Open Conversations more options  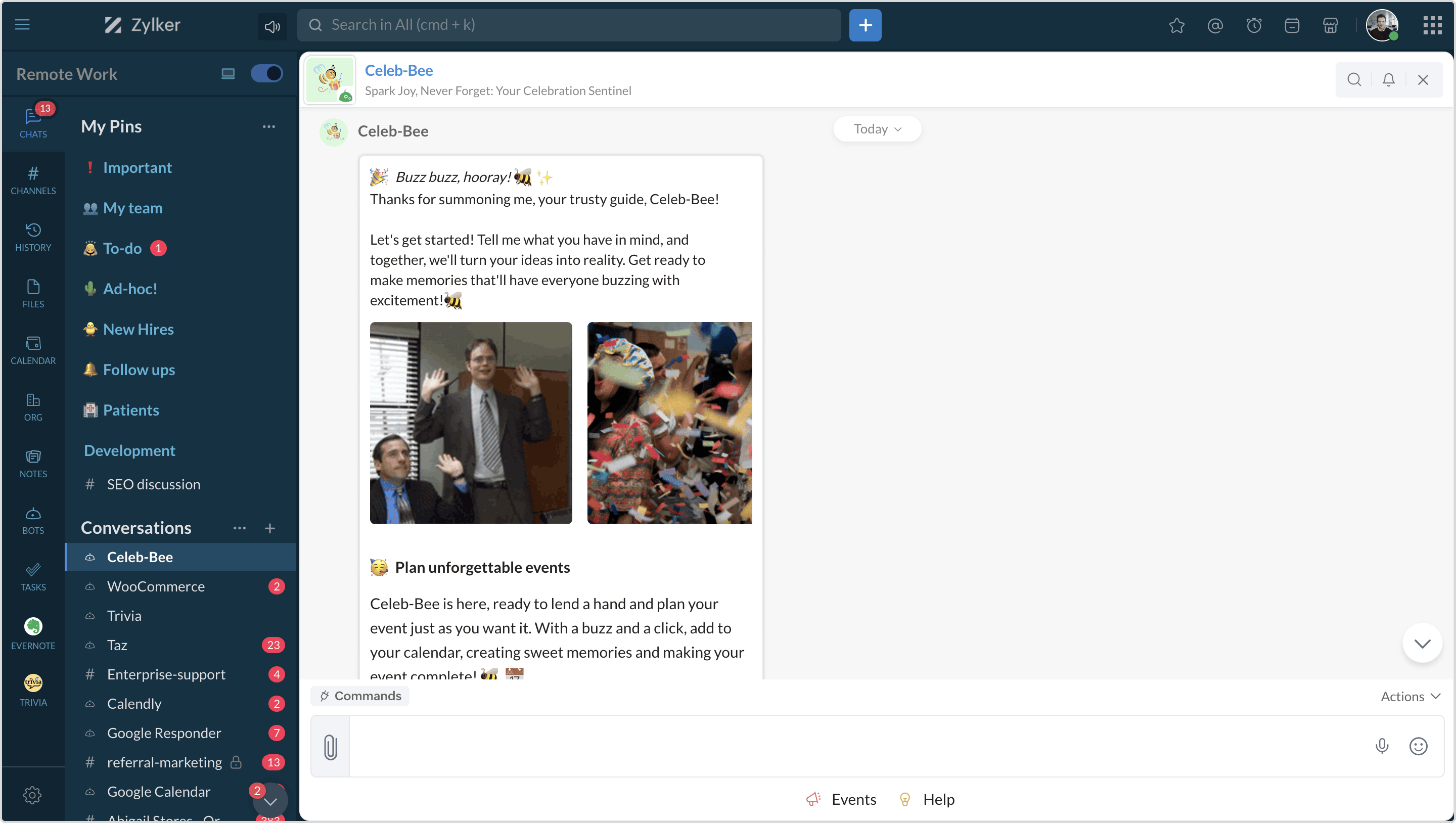(x=240, y=528)
